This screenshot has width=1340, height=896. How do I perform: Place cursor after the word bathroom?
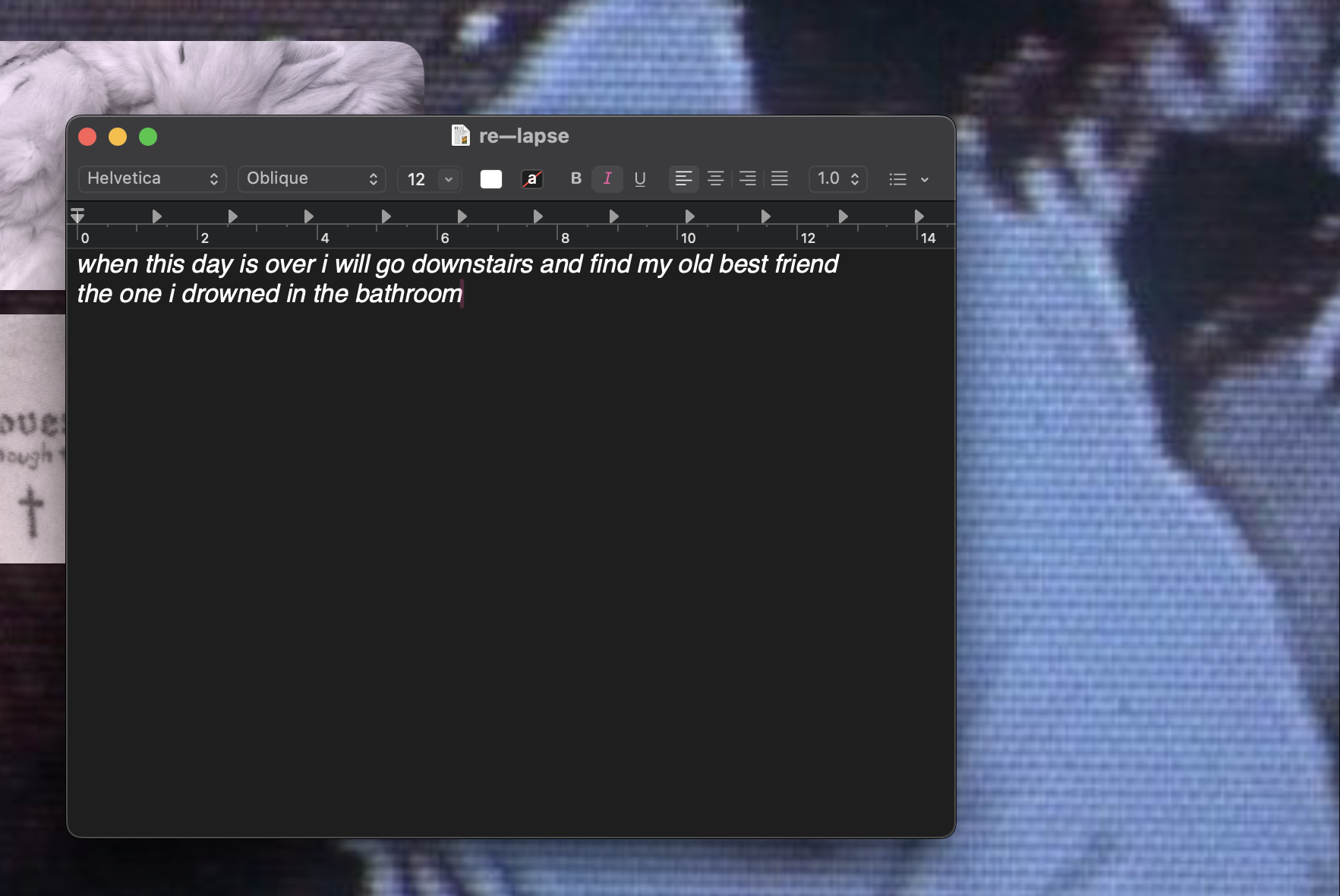pos(463,294)
